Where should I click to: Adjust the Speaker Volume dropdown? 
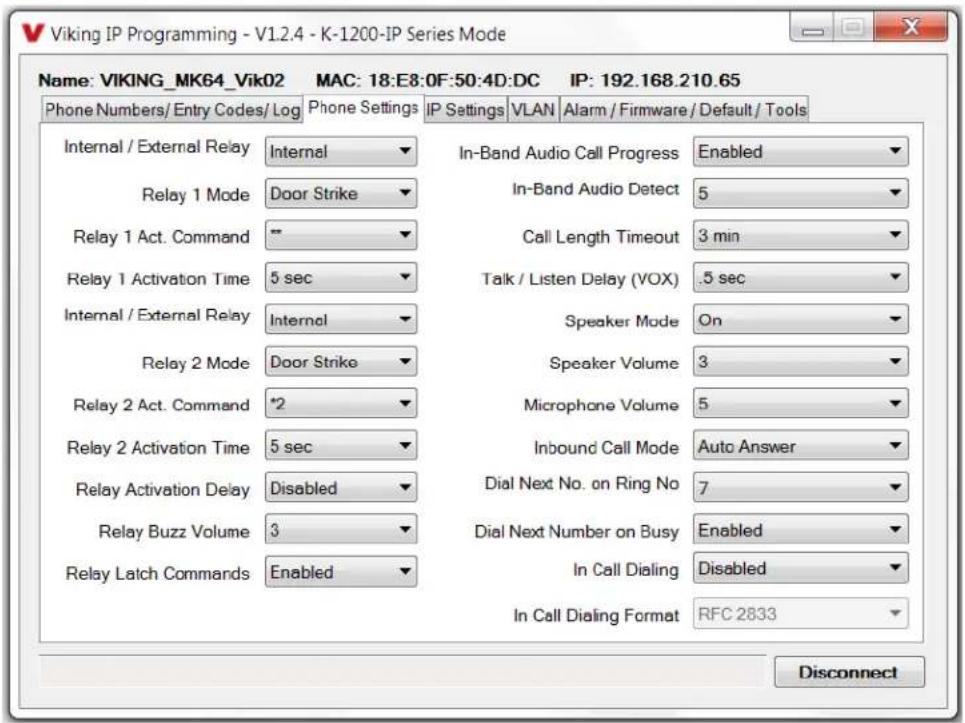(x=801, y=362)
